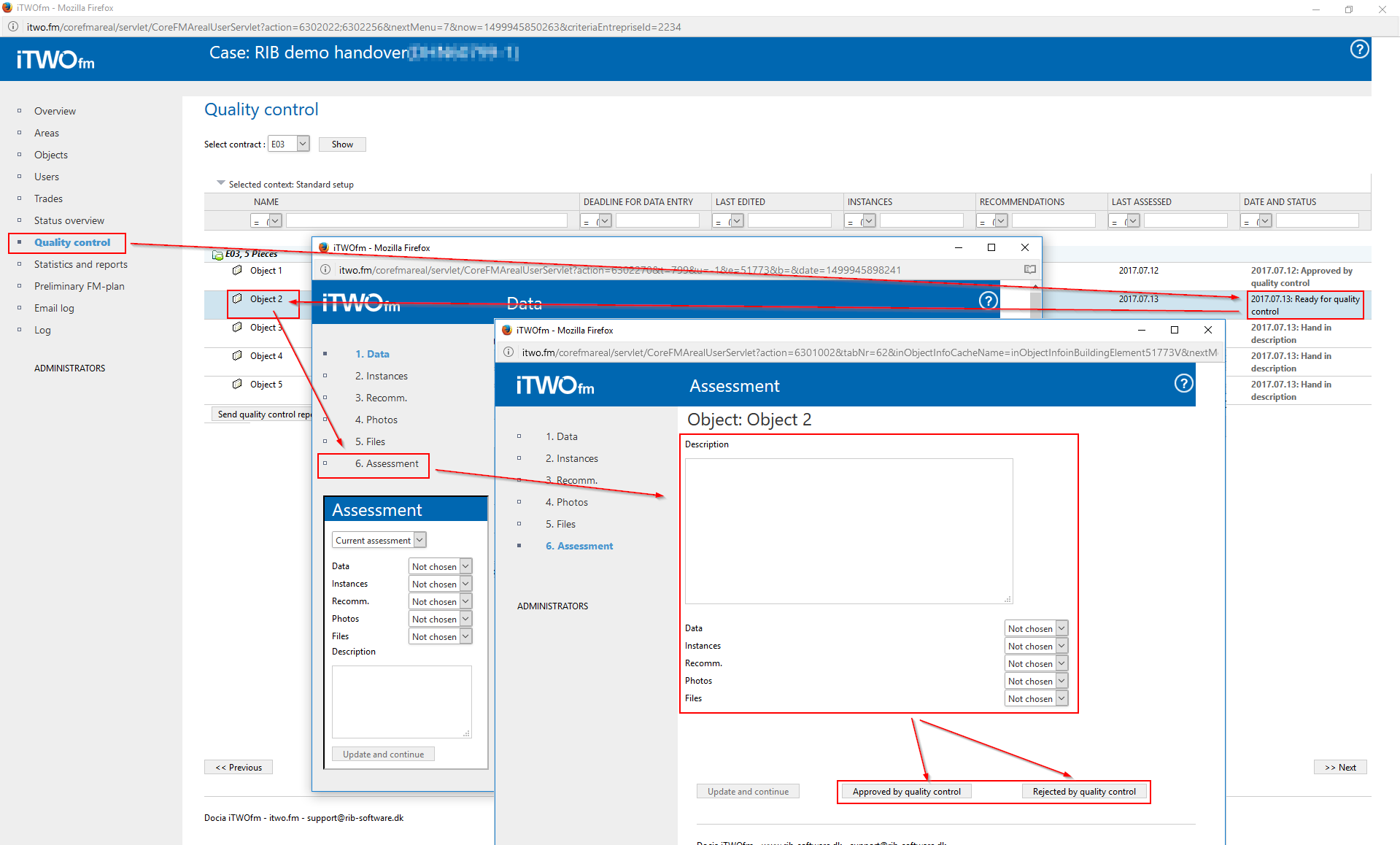Click reader view icon in Data window
Viewport: 1400px width, 845px height.
(1029, 270)
